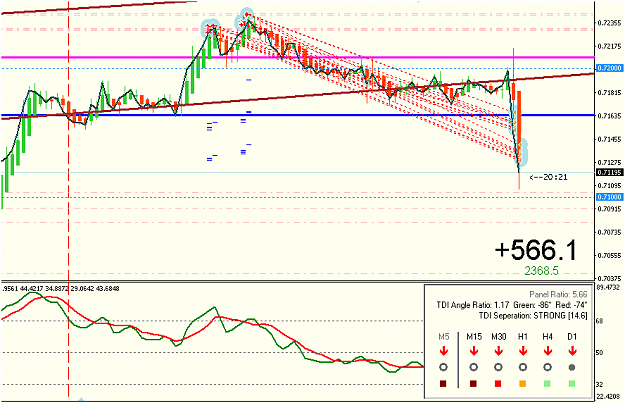Select the magenta horizontal line on chart
The height and width of the screenshot is (403, 625).
tap(297, 57)
